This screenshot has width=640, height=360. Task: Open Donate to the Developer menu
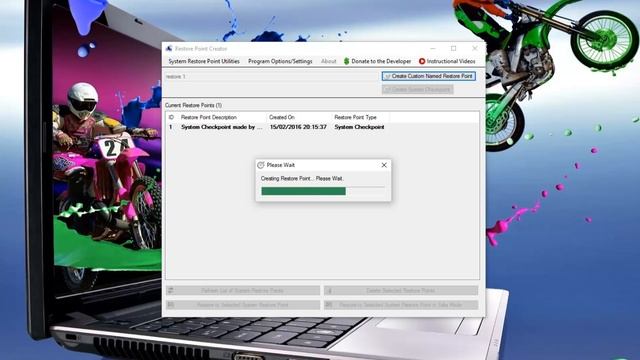pyautogui.click(x=377, y=61)
